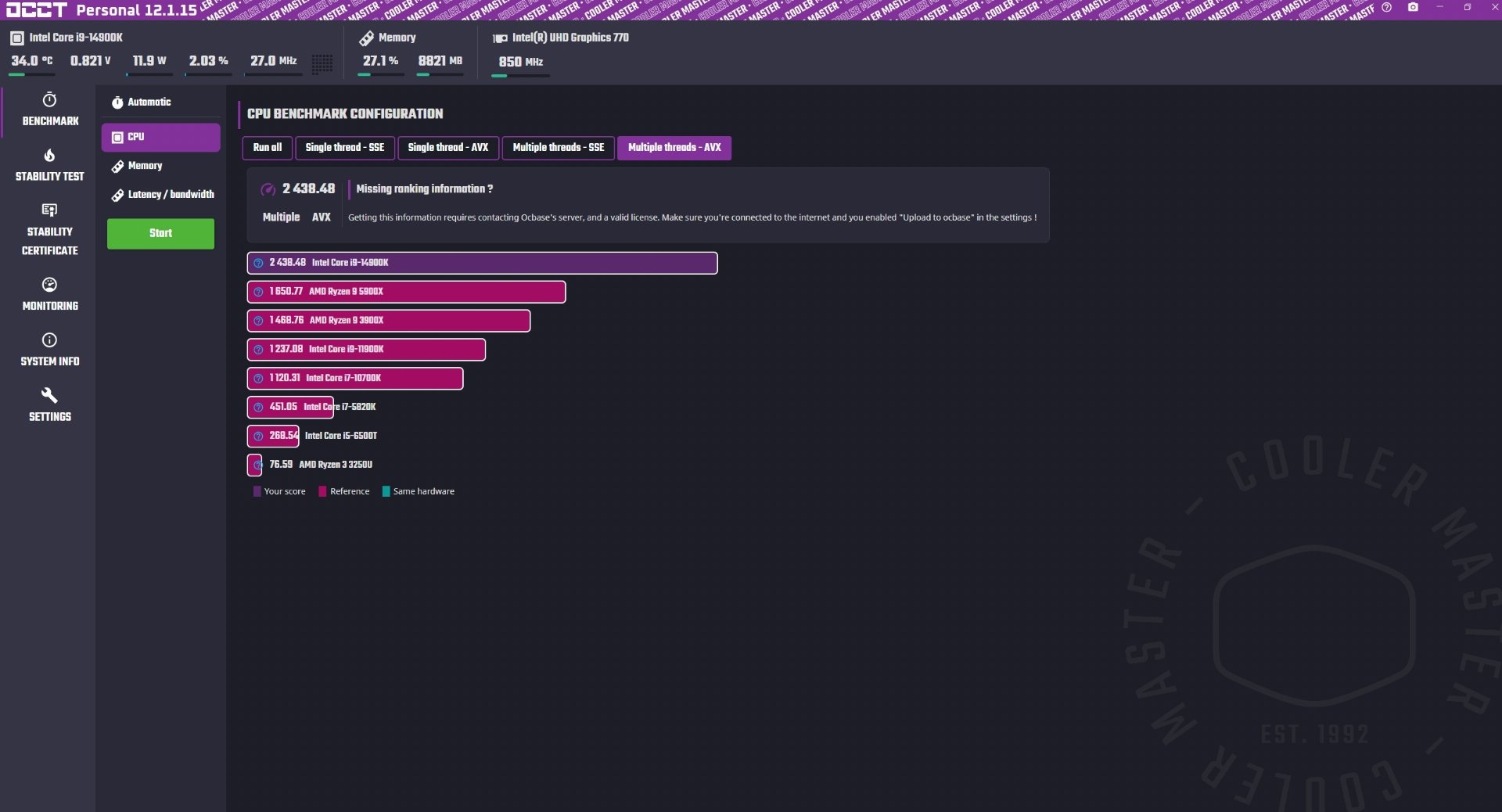Click the 0.821 V CPU voltage readout
Image resolution: width=1502 pixels, height=812 pixels.
pos(91,61)
